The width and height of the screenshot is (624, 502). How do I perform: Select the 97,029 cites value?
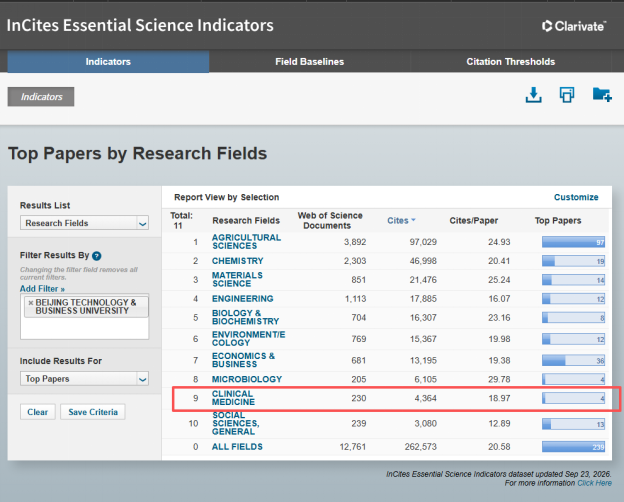pos(423,242)
